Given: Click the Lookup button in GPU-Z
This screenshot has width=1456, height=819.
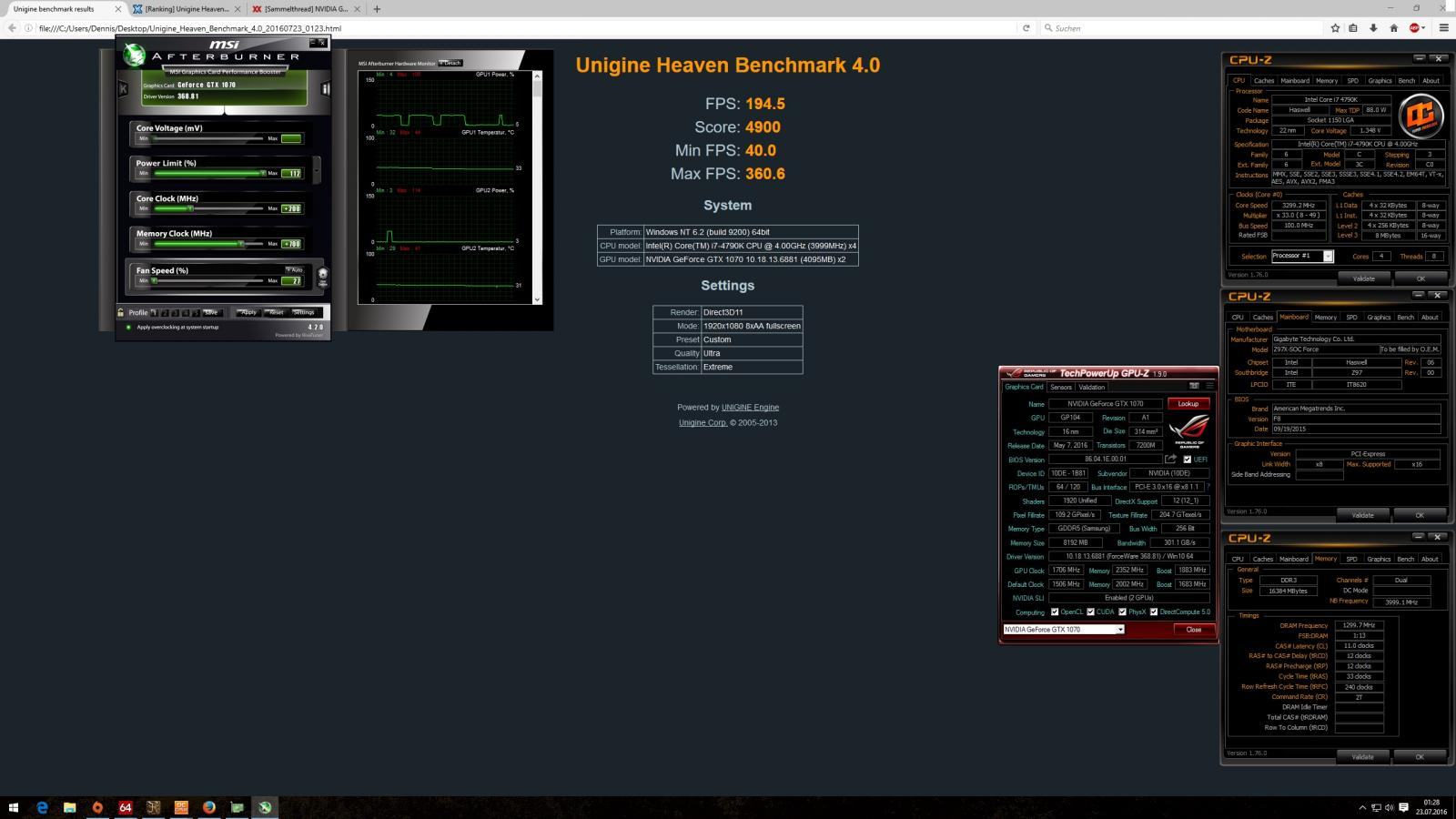Looking at the screenshot, I should [1188, 404].
